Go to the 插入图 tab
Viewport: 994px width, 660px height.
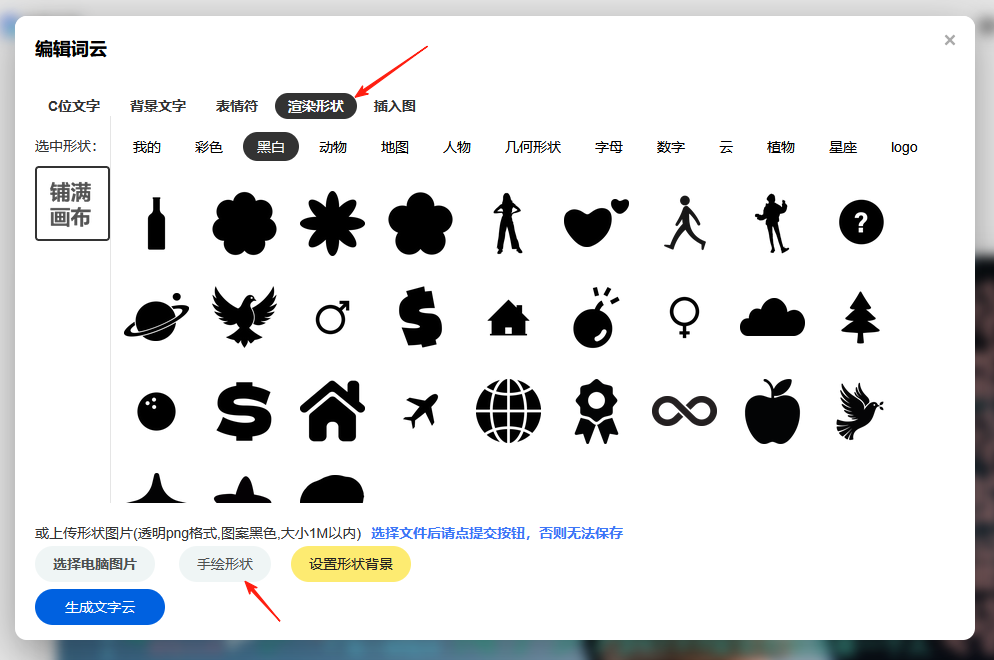[x=394, y=106]
